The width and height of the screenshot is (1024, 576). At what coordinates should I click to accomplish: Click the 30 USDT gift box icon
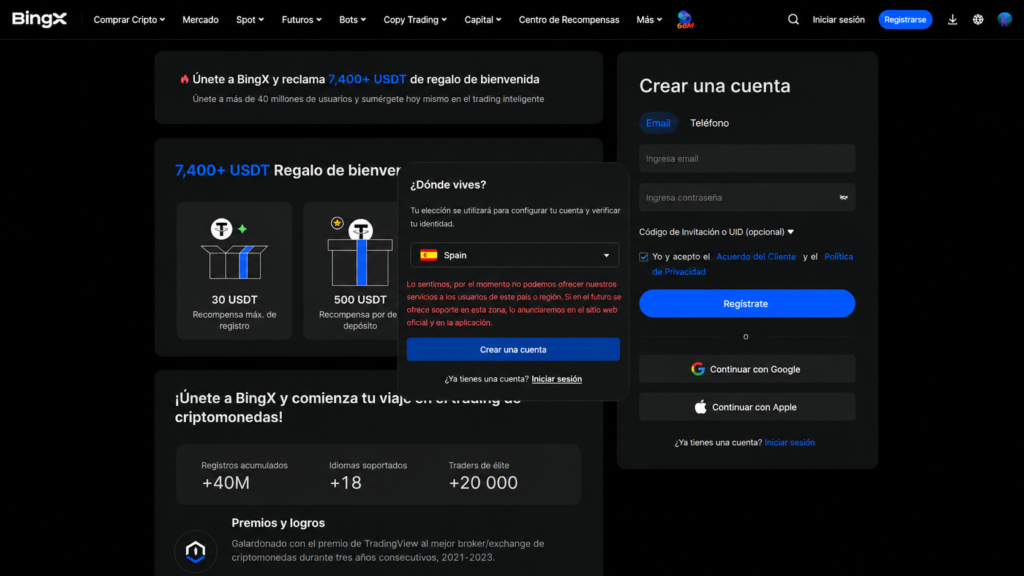pyautogui.click(x=234, y=249)
